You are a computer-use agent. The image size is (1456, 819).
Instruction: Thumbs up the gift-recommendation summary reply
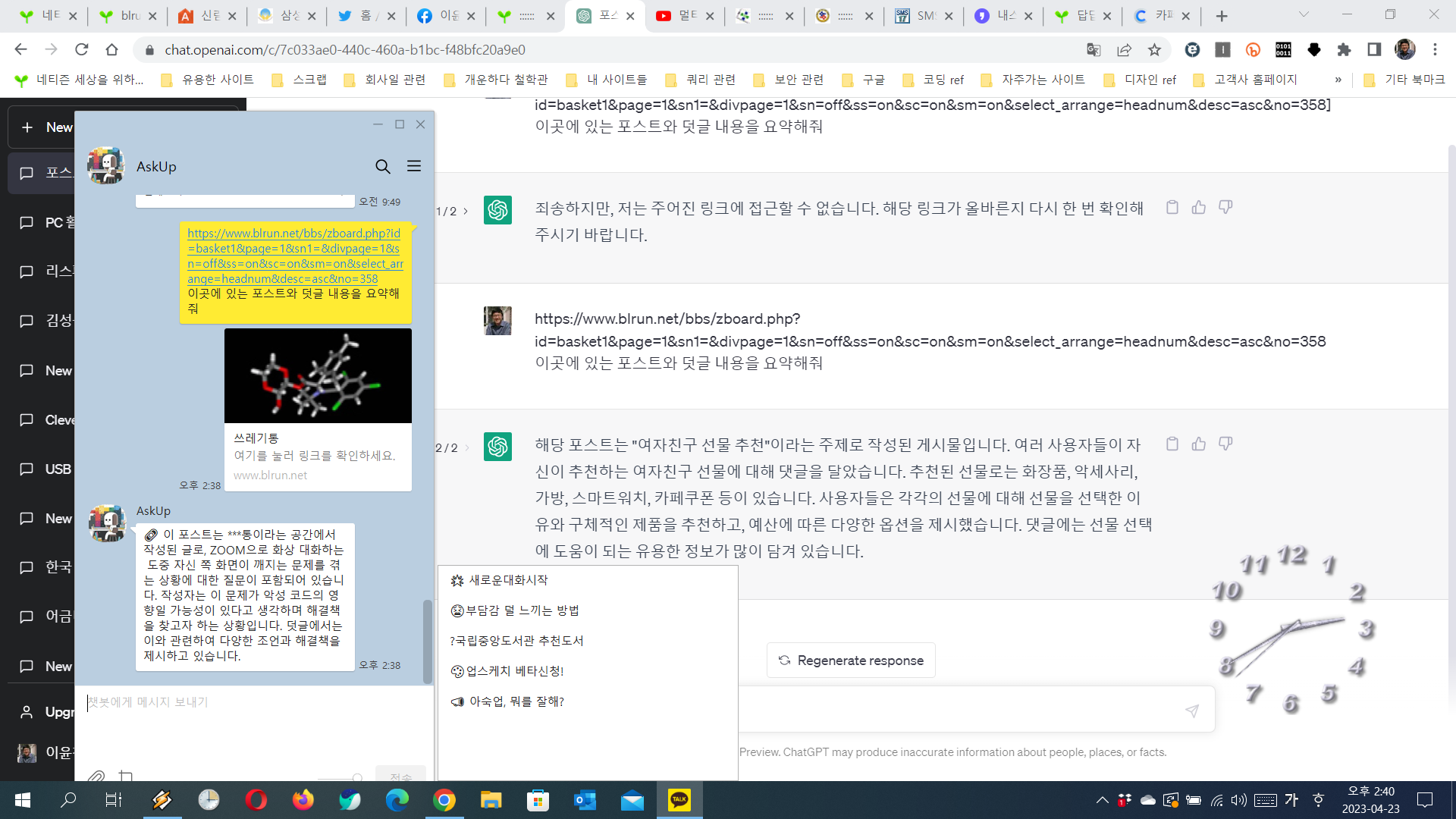pos(1199,444)
